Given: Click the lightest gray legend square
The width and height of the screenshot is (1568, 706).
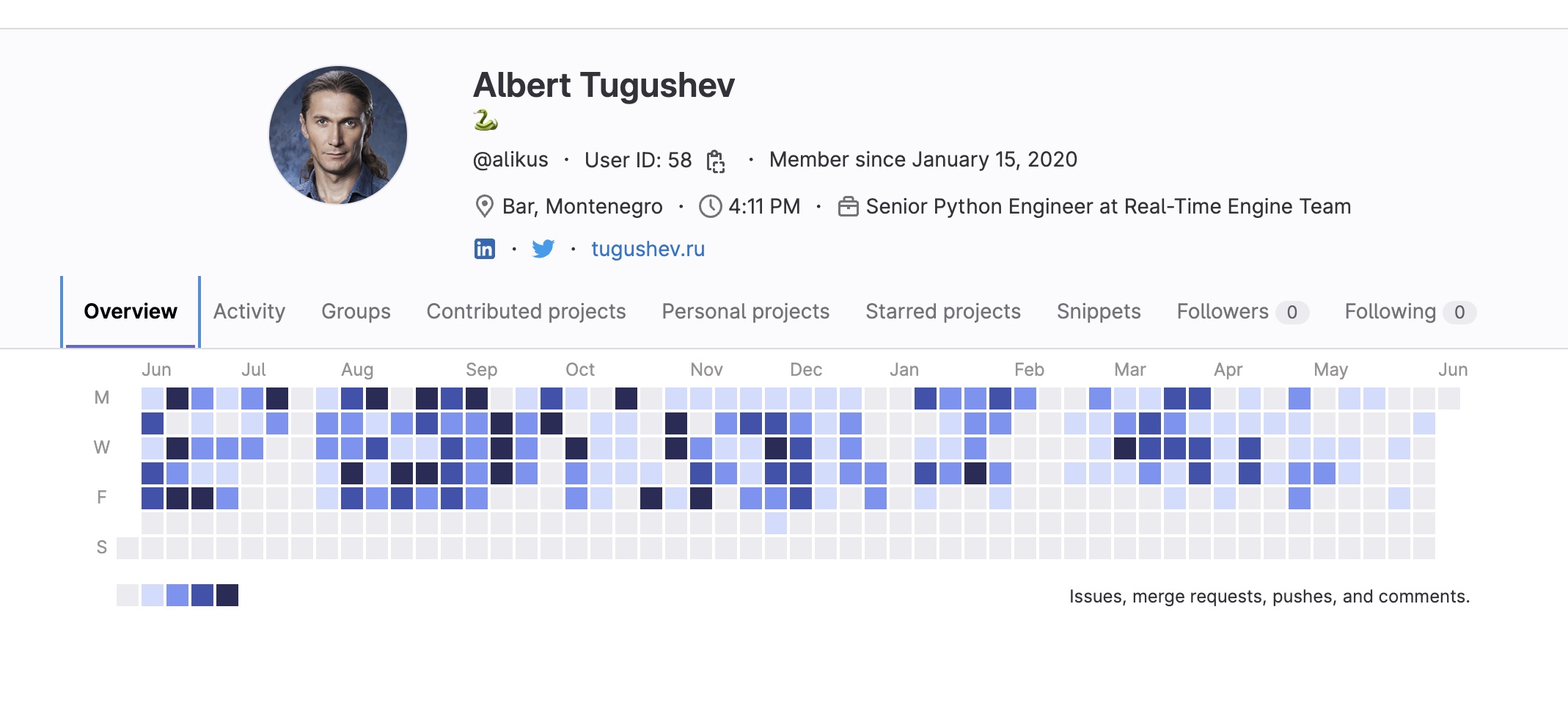Looking at the screenshot, I should point(128,595).
